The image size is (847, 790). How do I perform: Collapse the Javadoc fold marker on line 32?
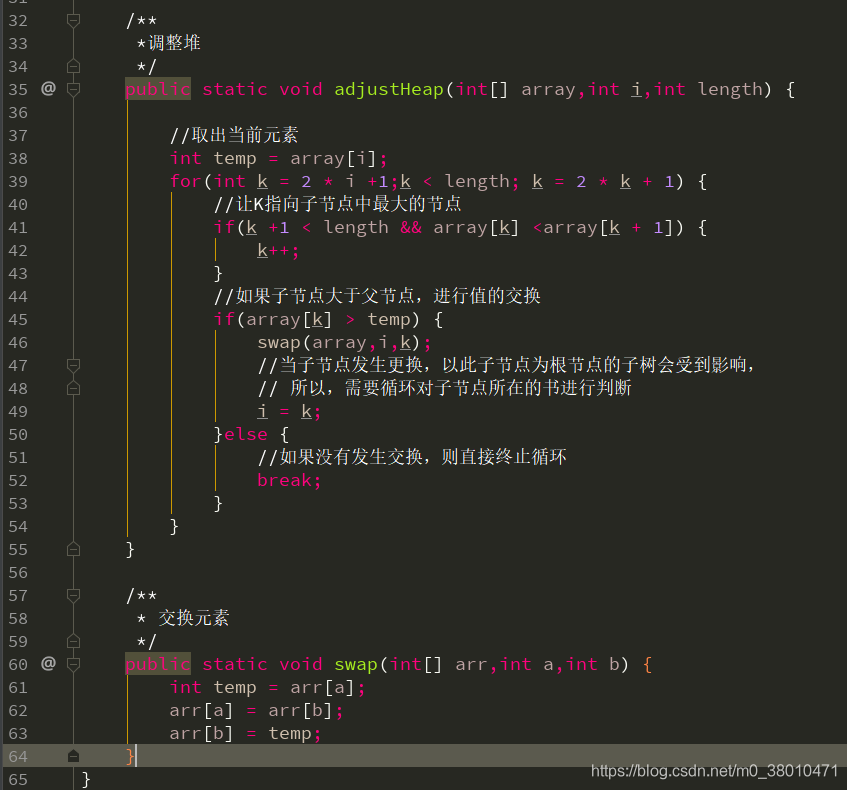(73, 21)
